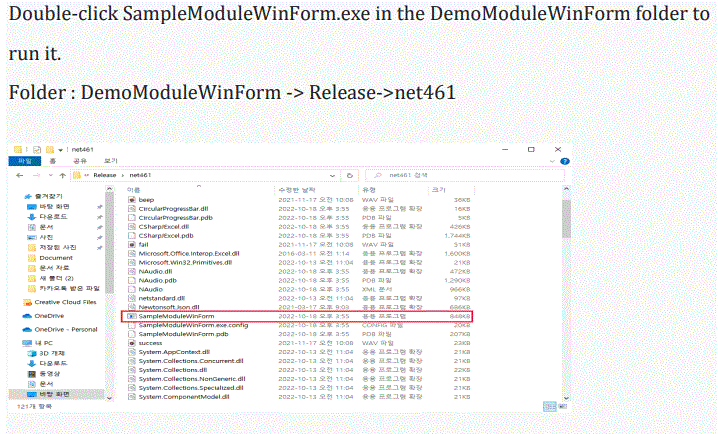Open the 홈 (Home) ribbon tab

pyautogui.click(x=53, y=161)
